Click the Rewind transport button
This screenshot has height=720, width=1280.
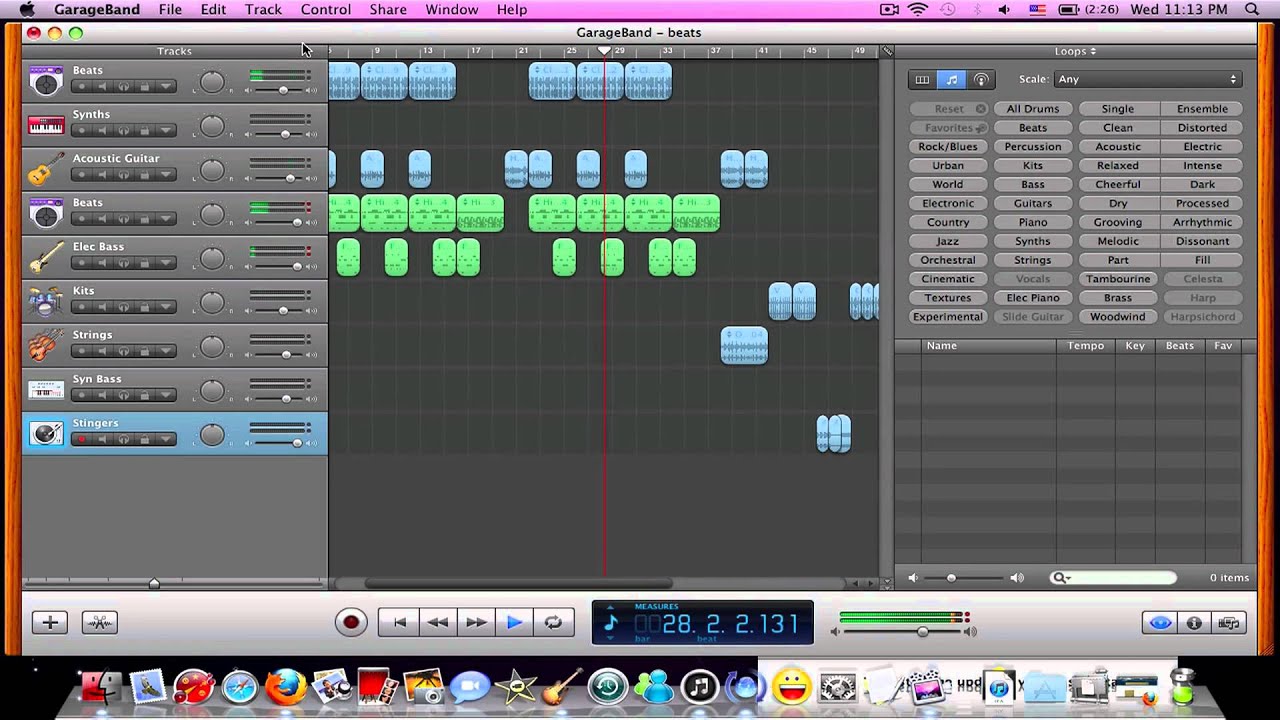pos(438,622)
